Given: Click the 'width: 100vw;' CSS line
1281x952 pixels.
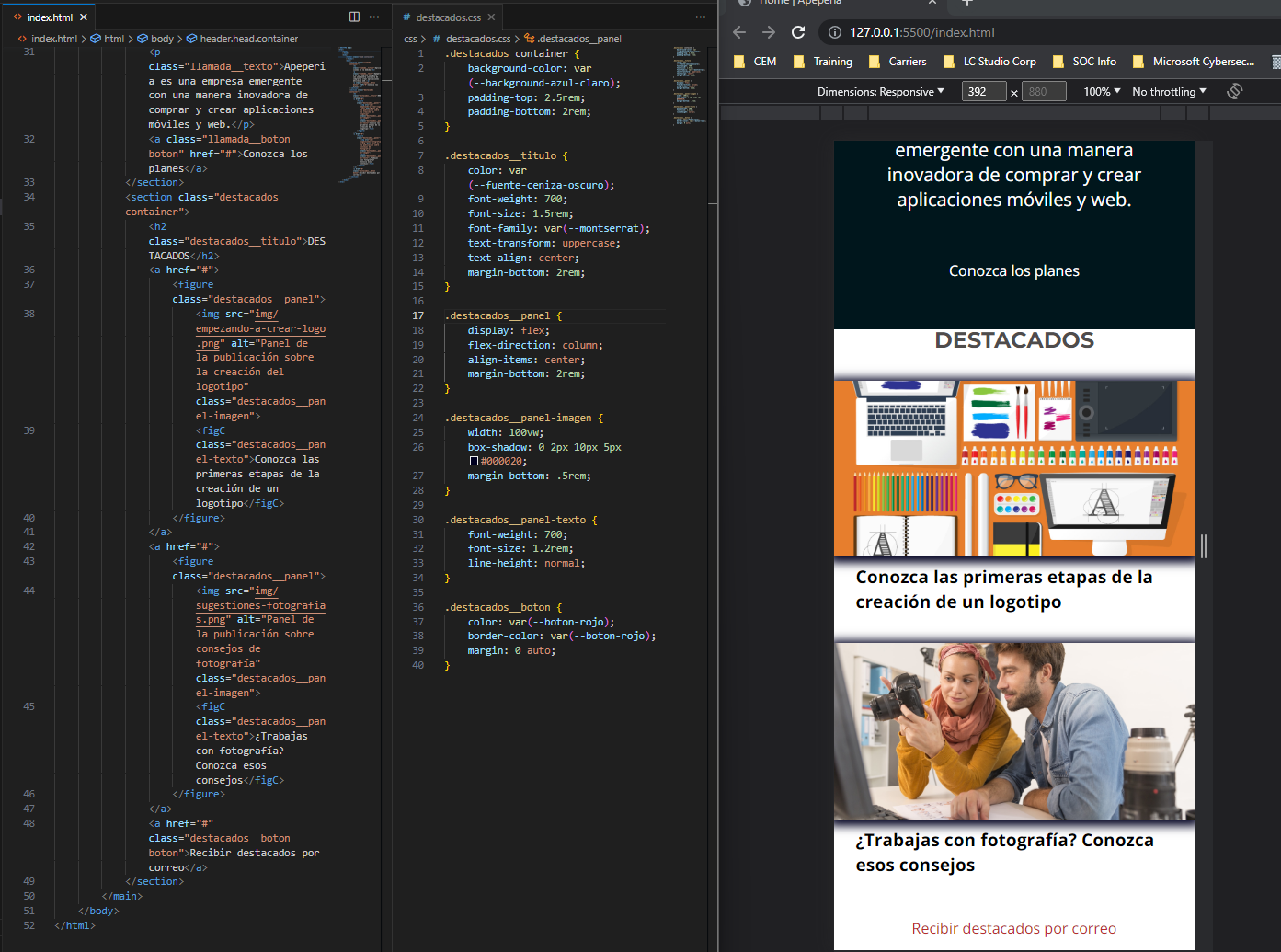Looking at the screenshot, I should click(x=506, y=432).
